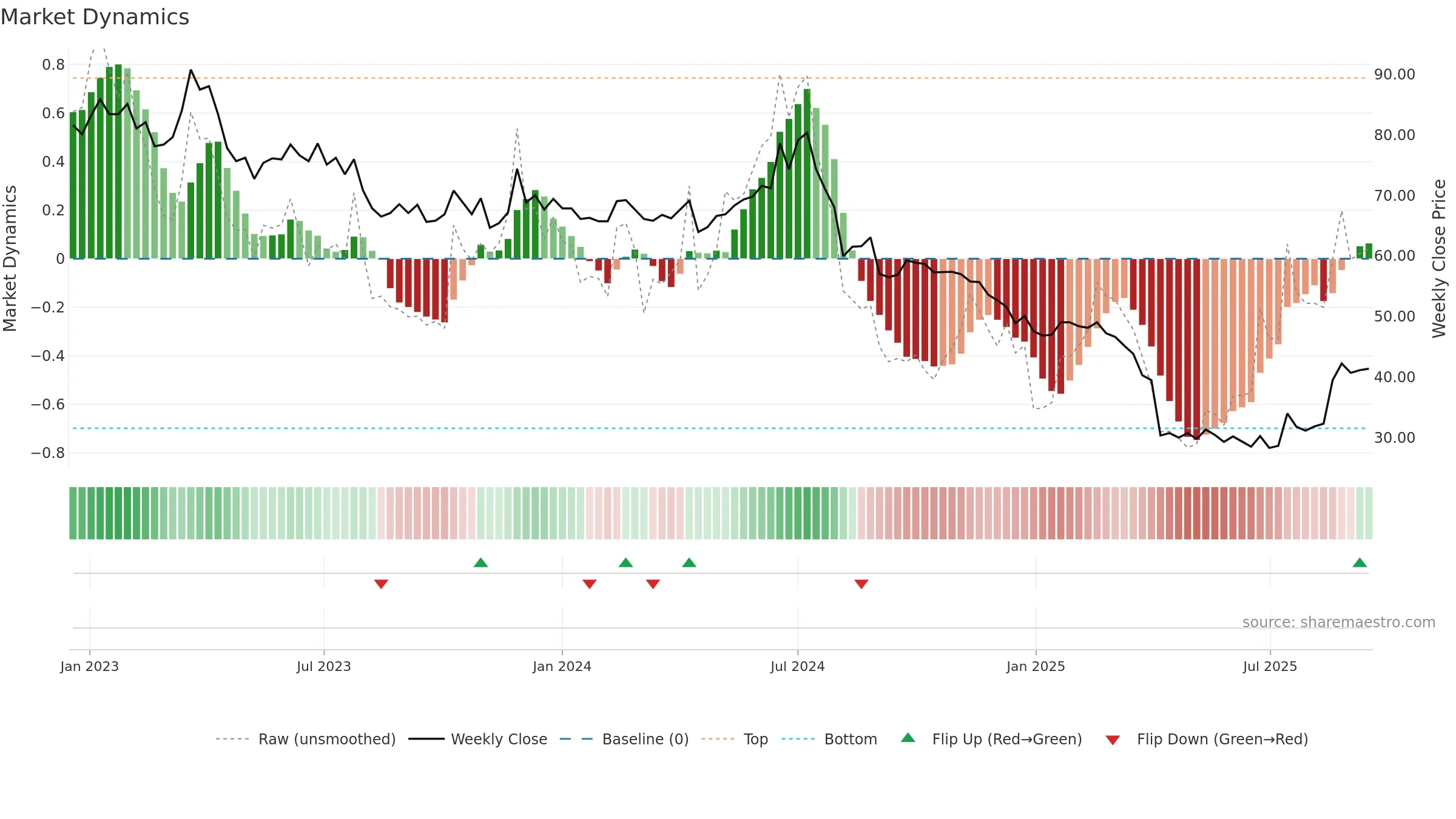Screen dimensions: 1456x819
Task: Click the 30.00 price tick on right axis
Action: click(x=1395, y=437)
